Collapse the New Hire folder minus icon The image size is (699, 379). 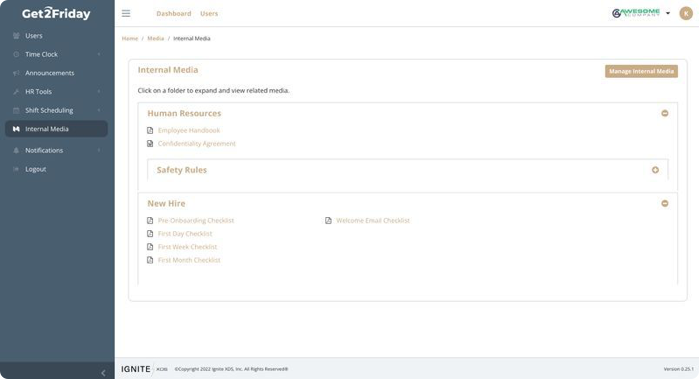click(x=665, y=203)
